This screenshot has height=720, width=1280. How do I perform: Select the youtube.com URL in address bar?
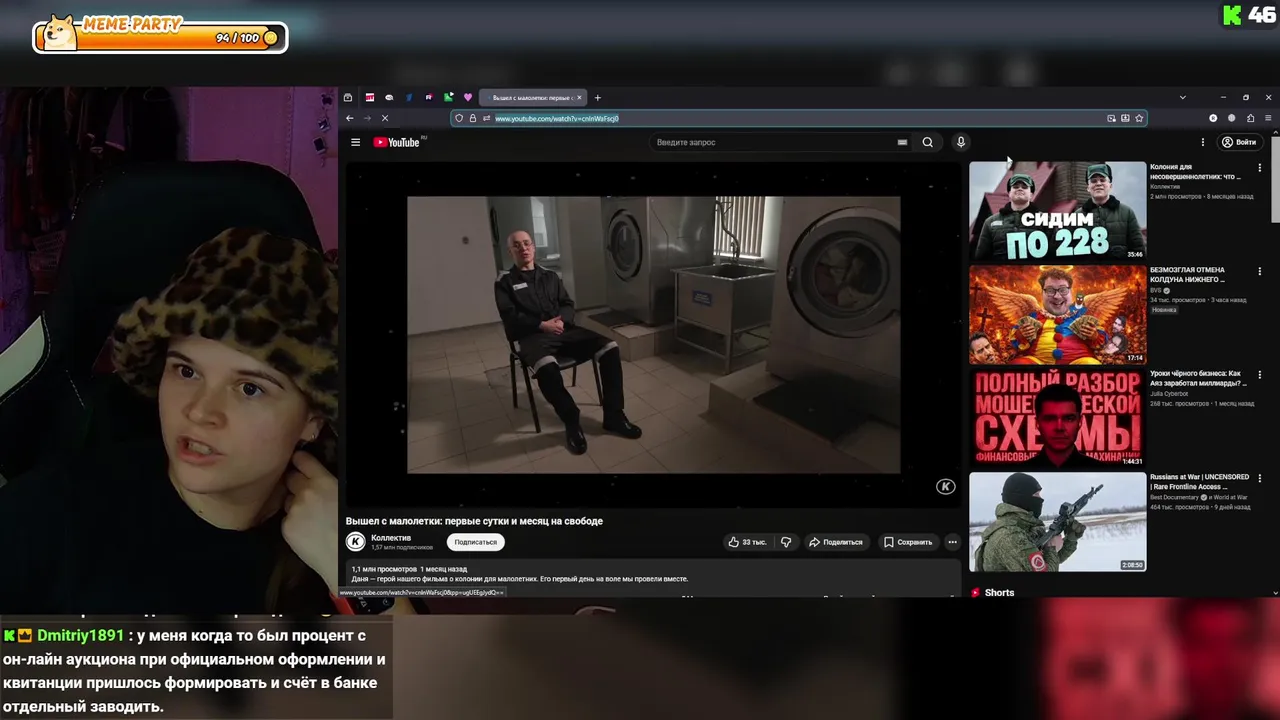pyautogui.click(x=557, y=118)
